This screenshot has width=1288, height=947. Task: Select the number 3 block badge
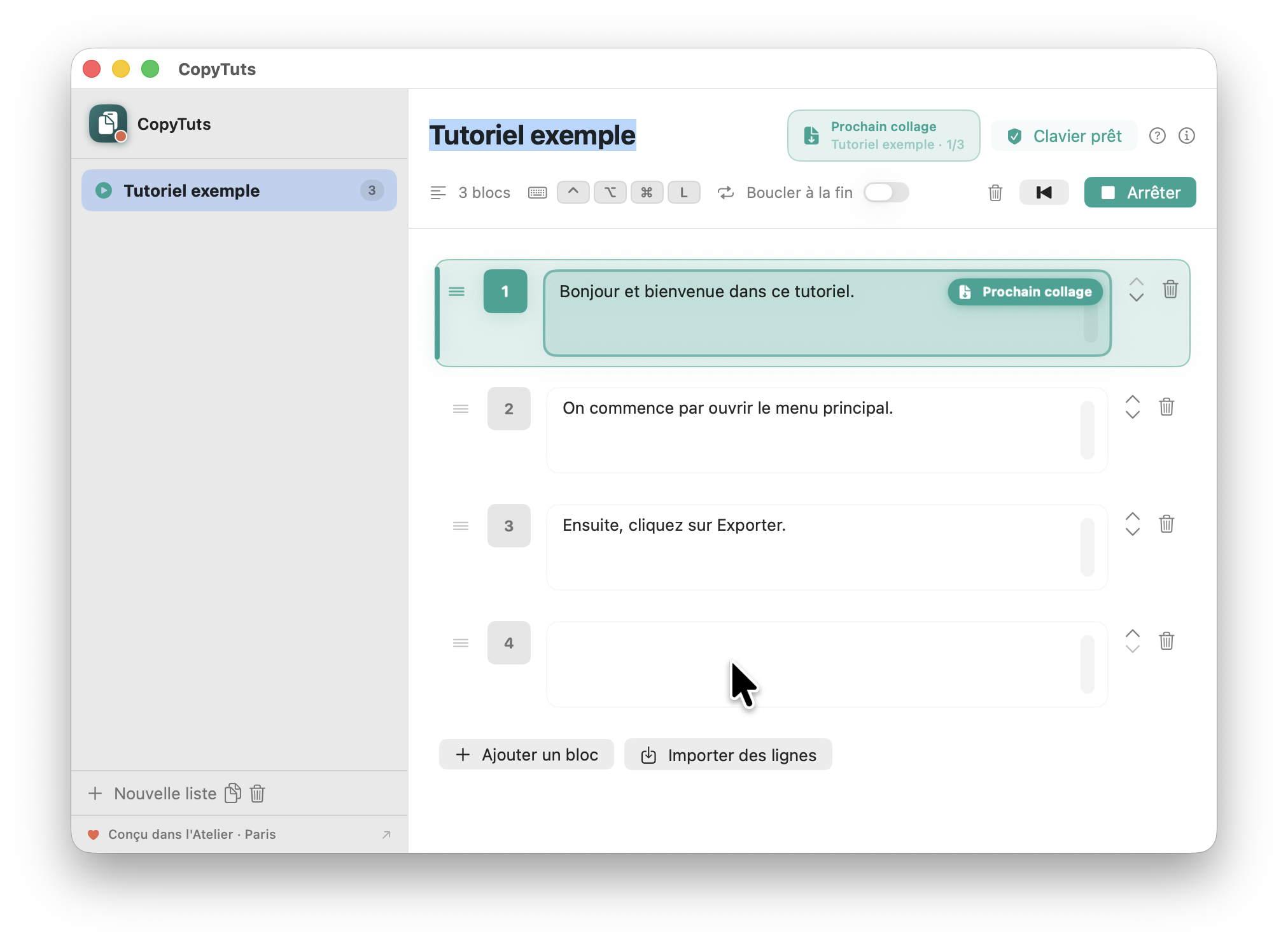(x=509, y=526)
